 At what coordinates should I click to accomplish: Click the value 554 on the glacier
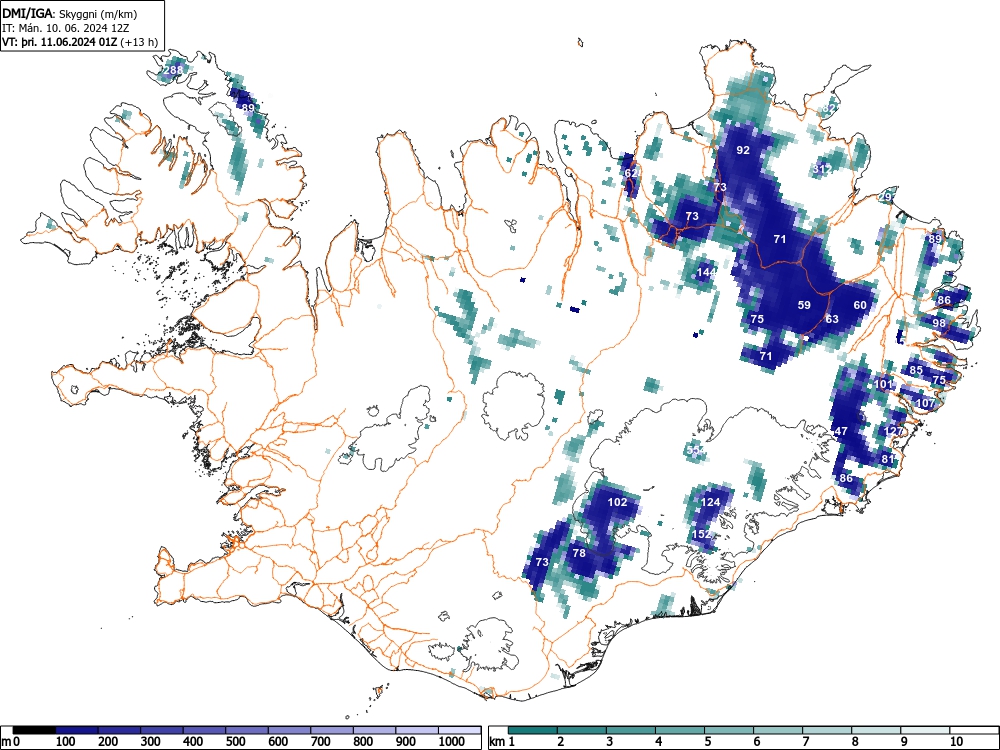tap(696, 450)
